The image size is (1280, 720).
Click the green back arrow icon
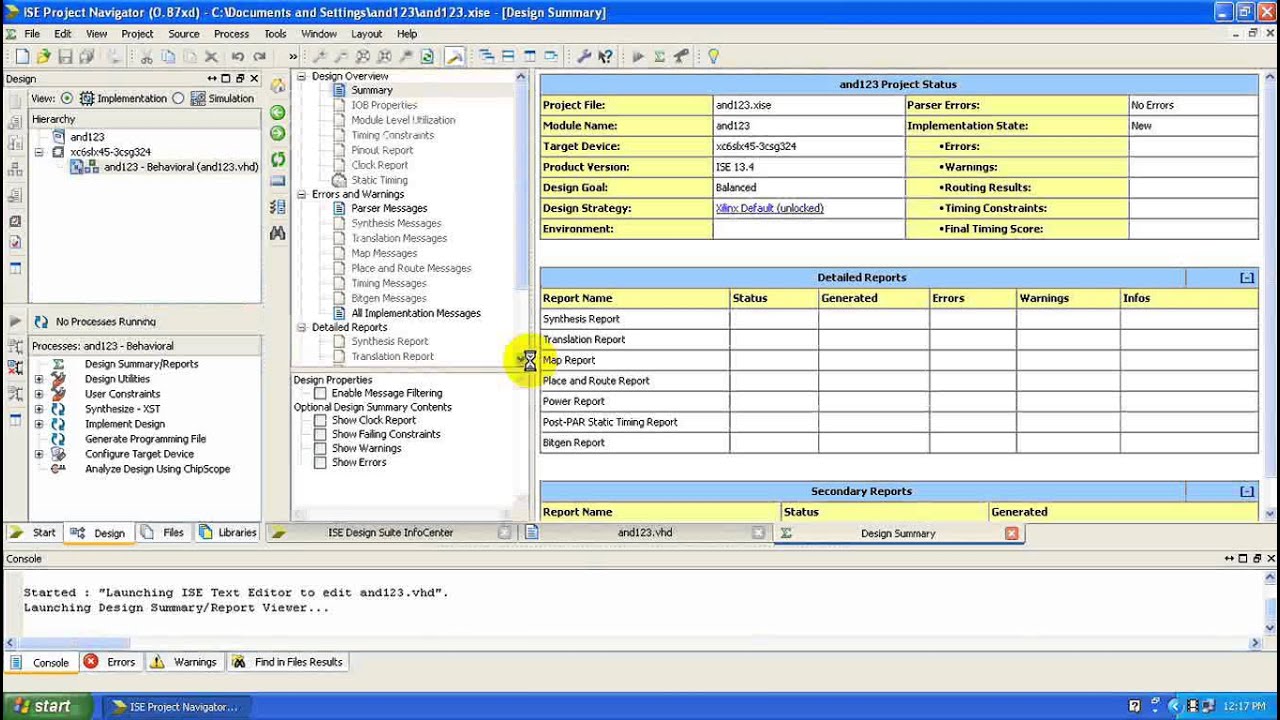pyautogui.click(x=278, y=112)
